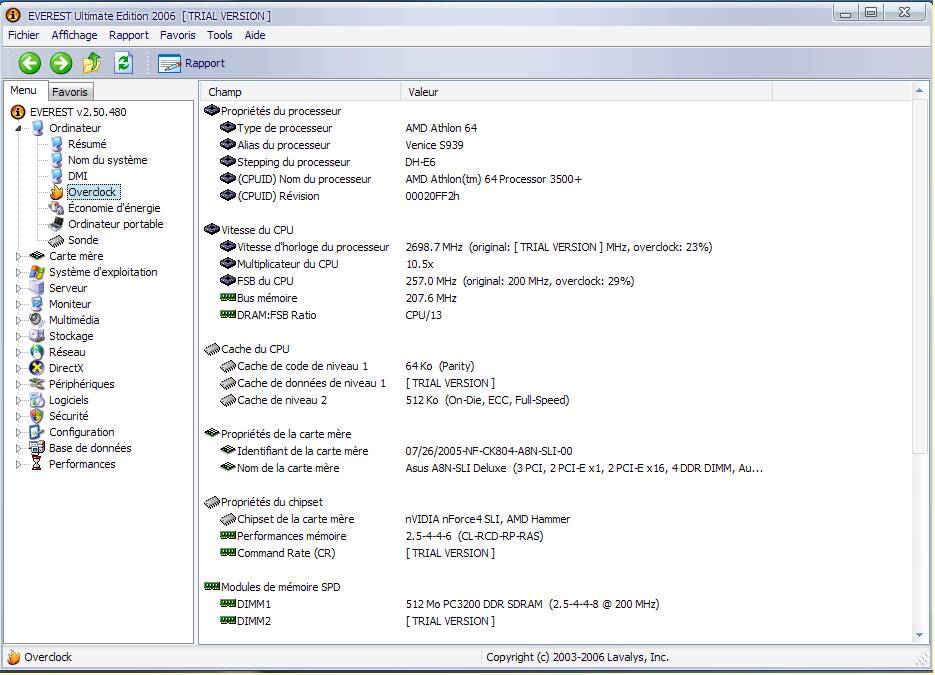The width and height of the screenshot is (935, 675).
Task: Click the green Forward arrow button
Action: click(x=61, y=63)
